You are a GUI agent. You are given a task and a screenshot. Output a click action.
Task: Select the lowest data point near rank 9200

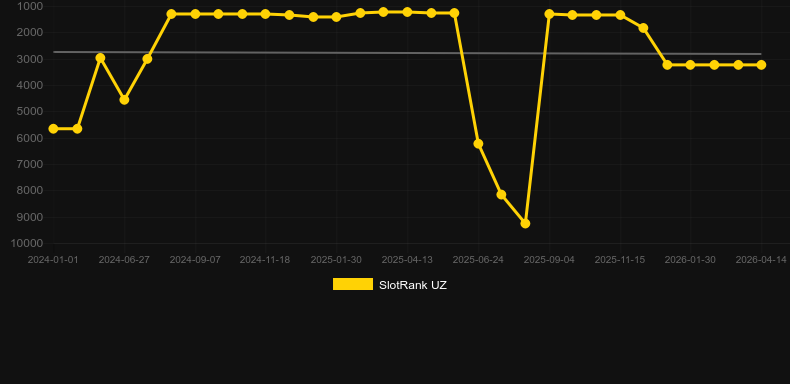point(525,223)
